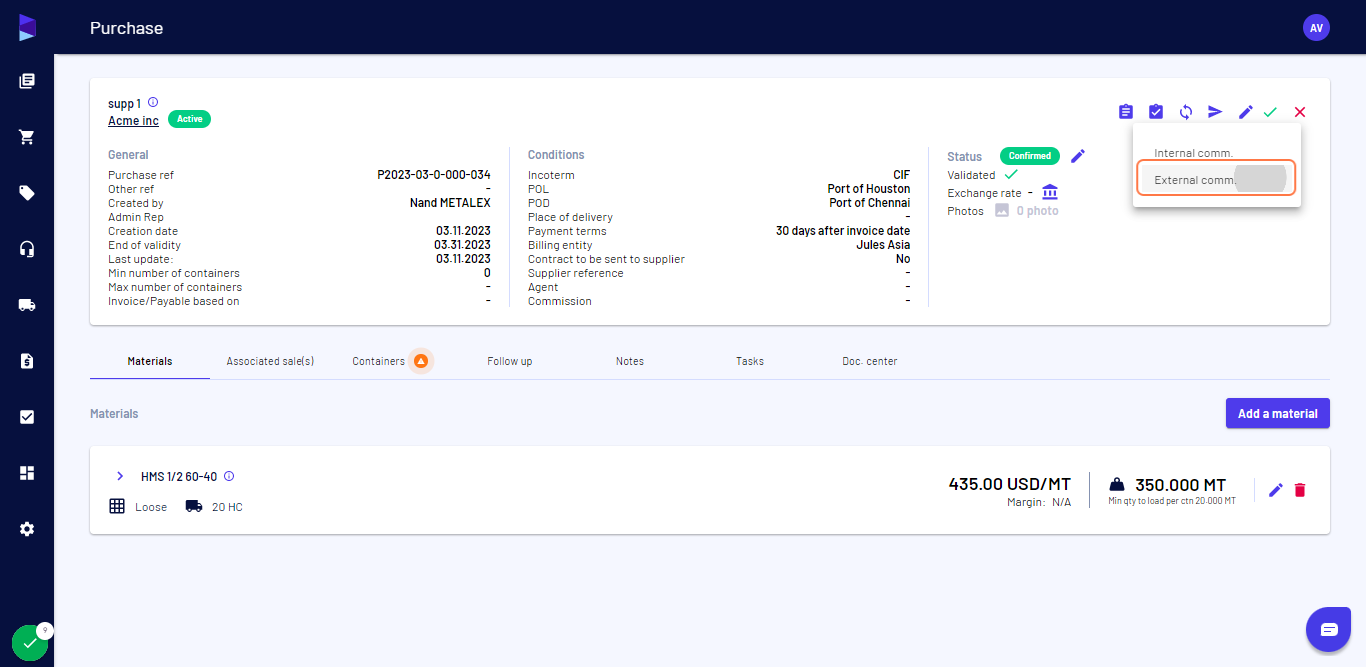
Task: Click the bank exchange rate icon
Action: coord(1050,192)
